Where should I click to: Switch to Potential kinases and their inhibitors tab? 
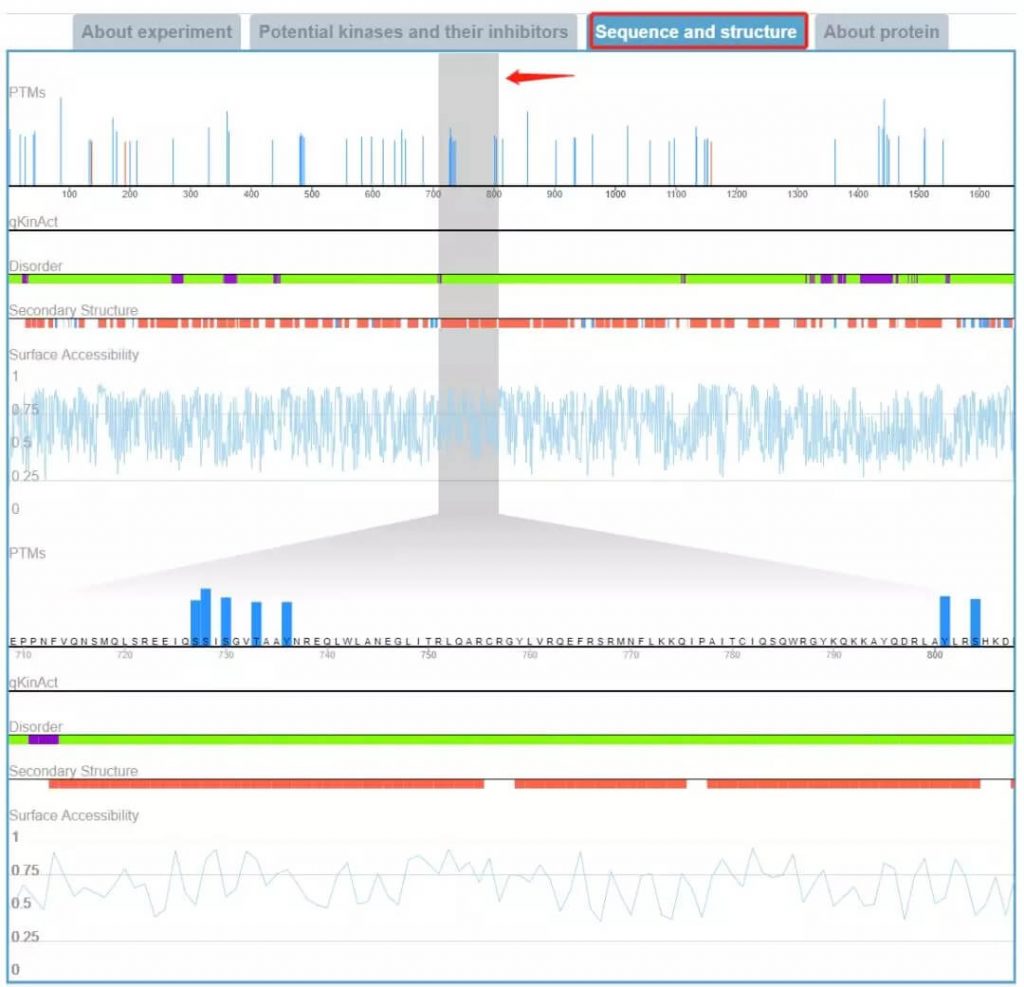(413, 32)
